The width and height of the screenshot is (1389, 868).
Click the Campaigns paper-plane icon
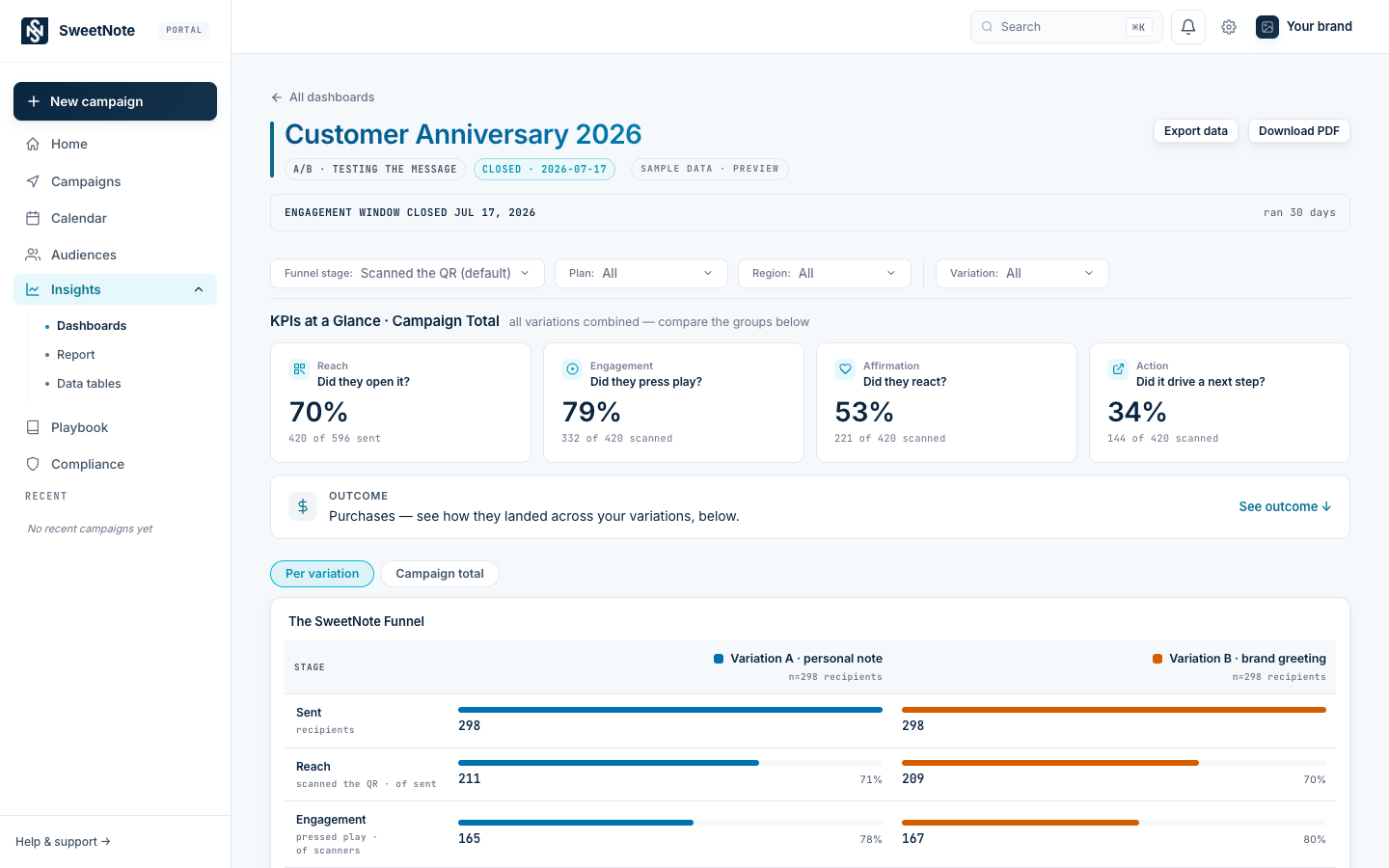point(33,181)
